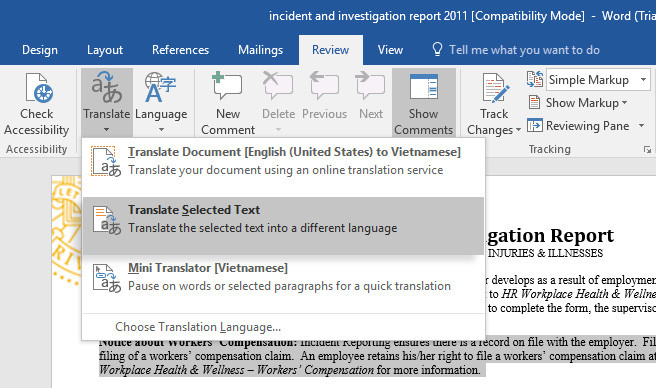Choose Mini Translator [Vietnamese] option
Image resolution: width=656 pixels, height=388 pixels.
point(283,277)
